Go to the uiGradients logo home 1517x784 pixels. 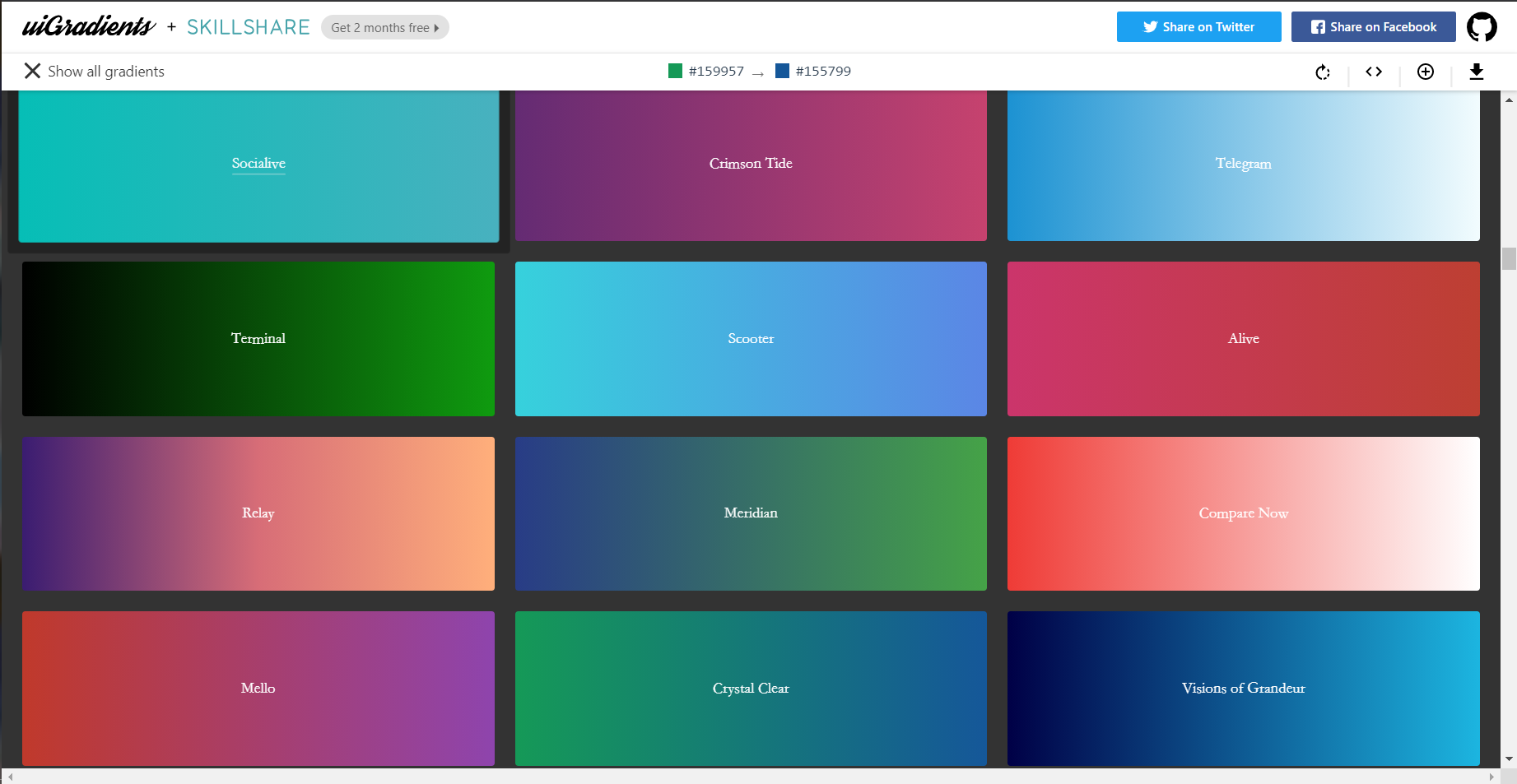(88, 26)
